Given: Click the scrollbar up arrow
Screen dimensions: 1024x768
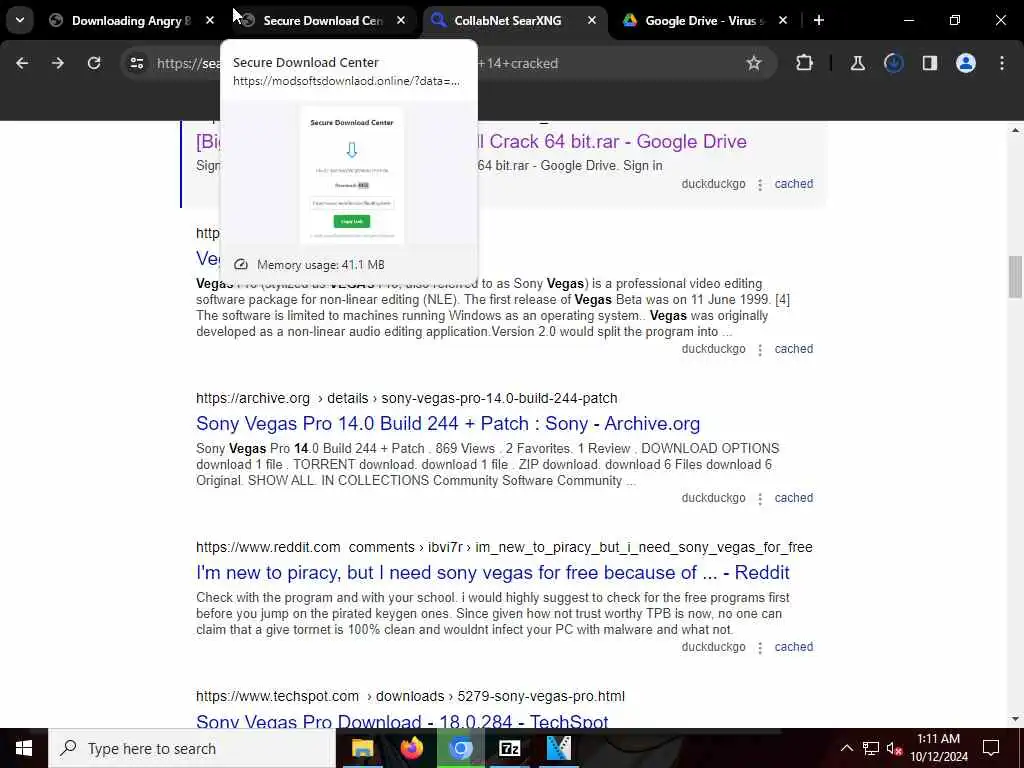Looking at the screenshot, I should tap(1015, 129).
